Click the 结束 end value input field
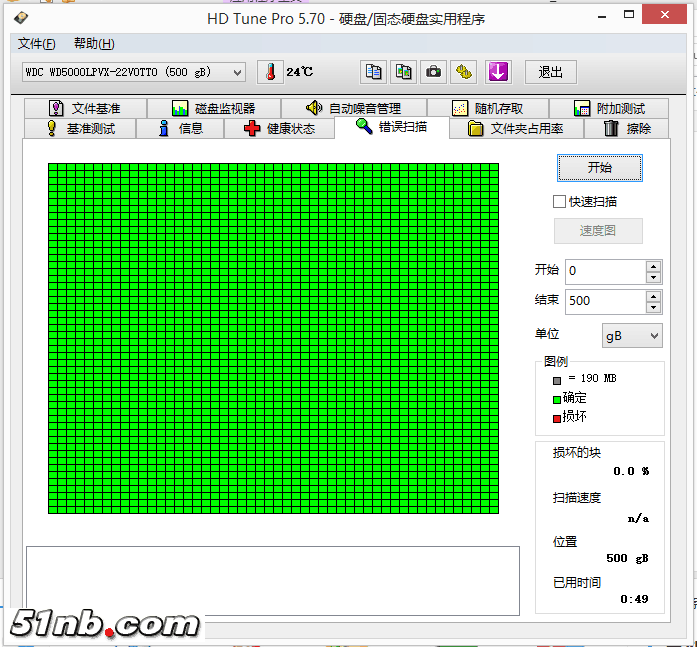 (604, 301)
